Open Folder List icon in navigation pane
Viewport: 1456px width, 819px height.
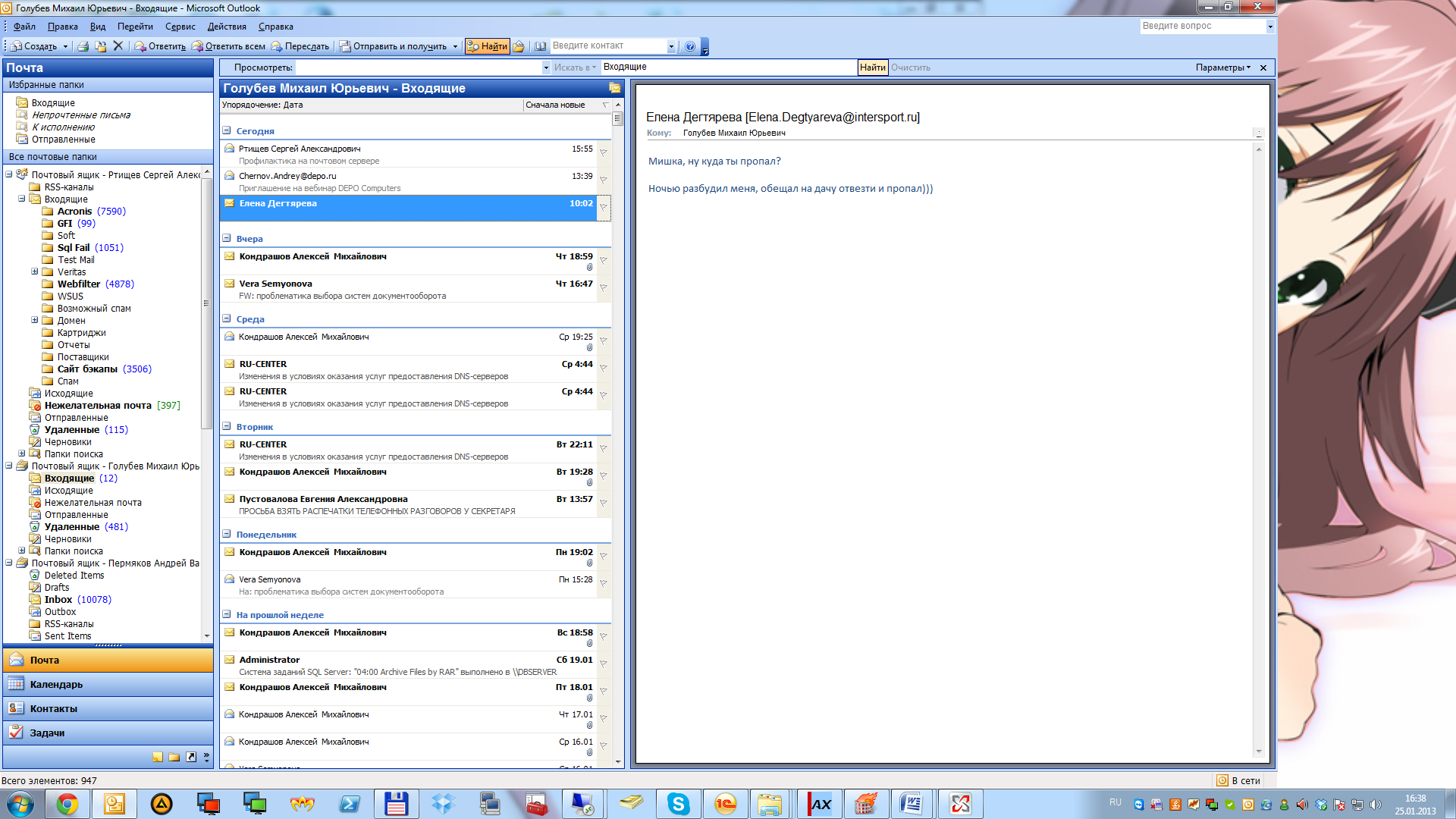pyautogui.click(x=174, y=757)
